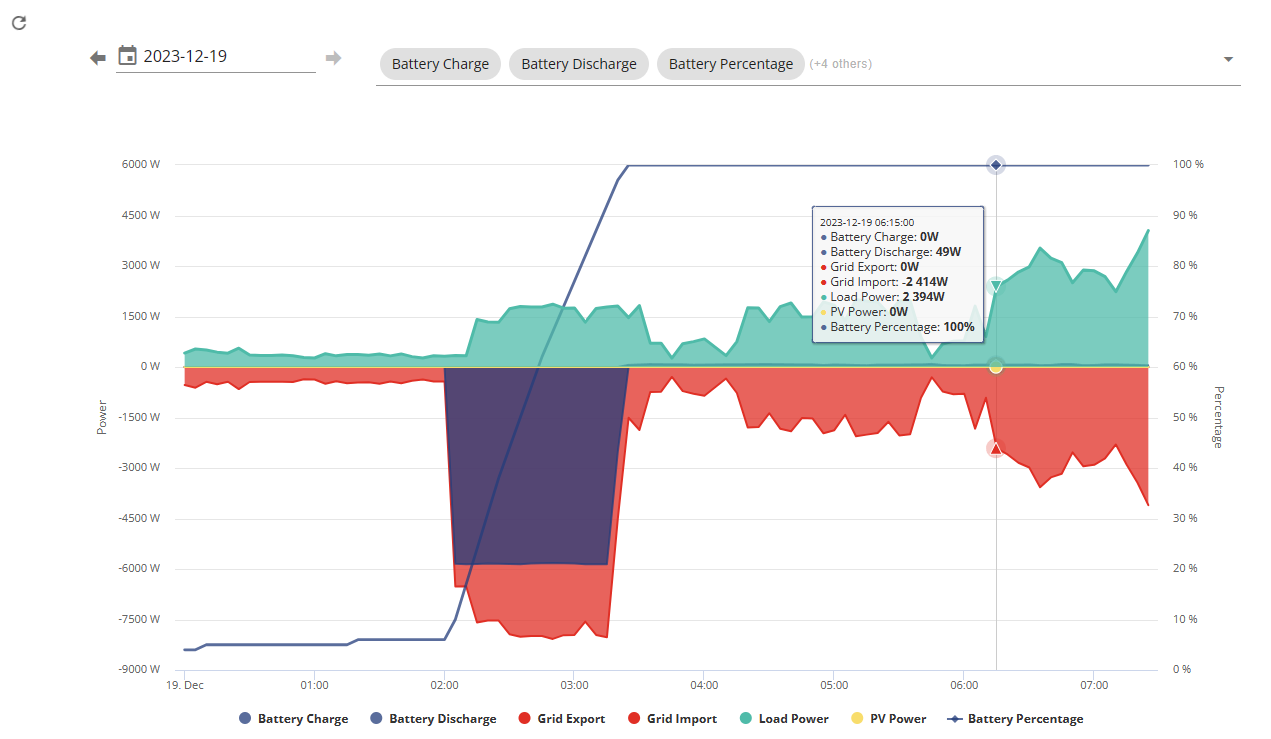Click the 07:00 time axis label
1271x739 pixels.
pyautogui.click(x=1094, y=685)
